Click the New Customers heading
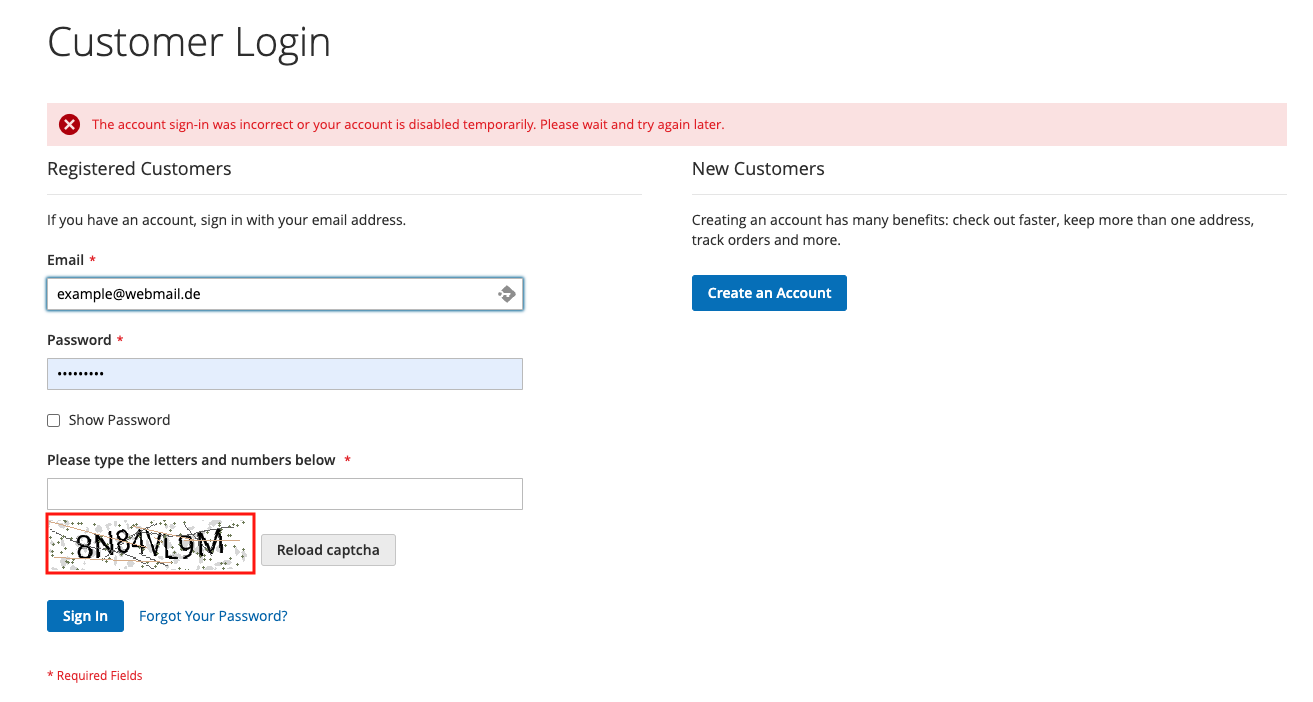 [758, 169]
